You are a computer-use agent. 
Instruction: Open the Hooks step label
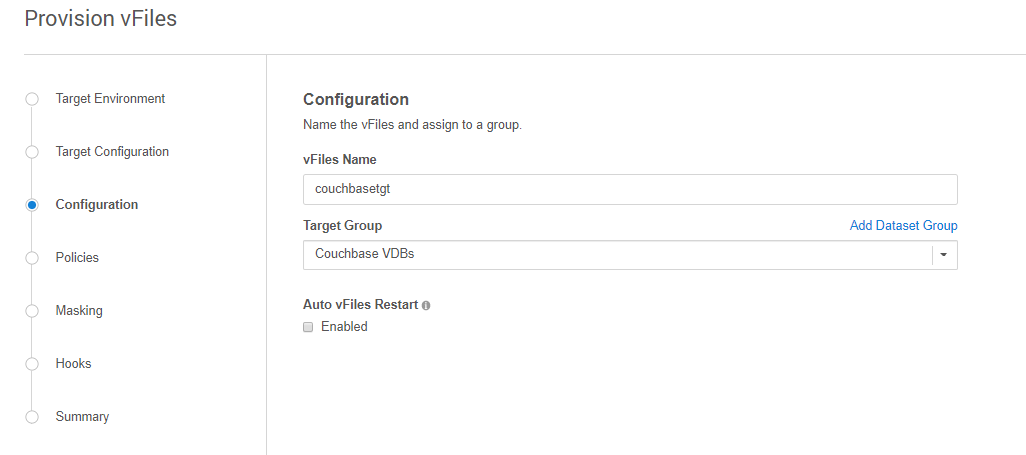pos(73,364)
